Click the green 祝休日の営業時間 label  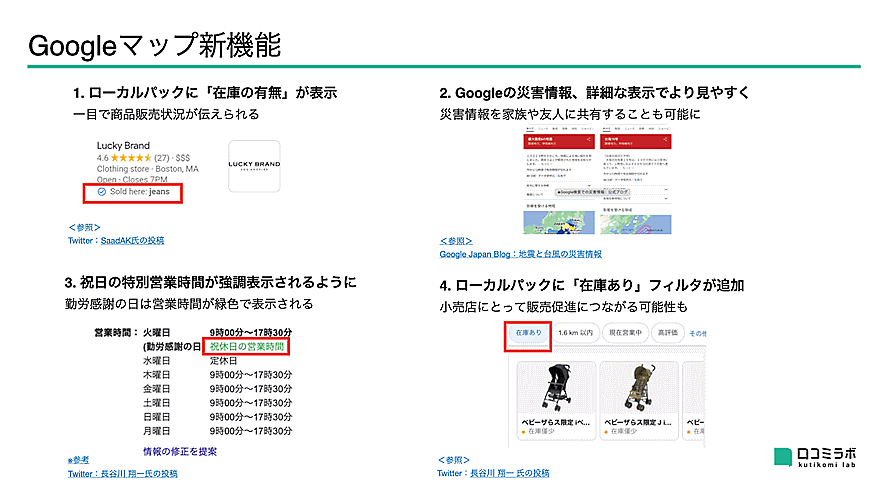[247, 346]
